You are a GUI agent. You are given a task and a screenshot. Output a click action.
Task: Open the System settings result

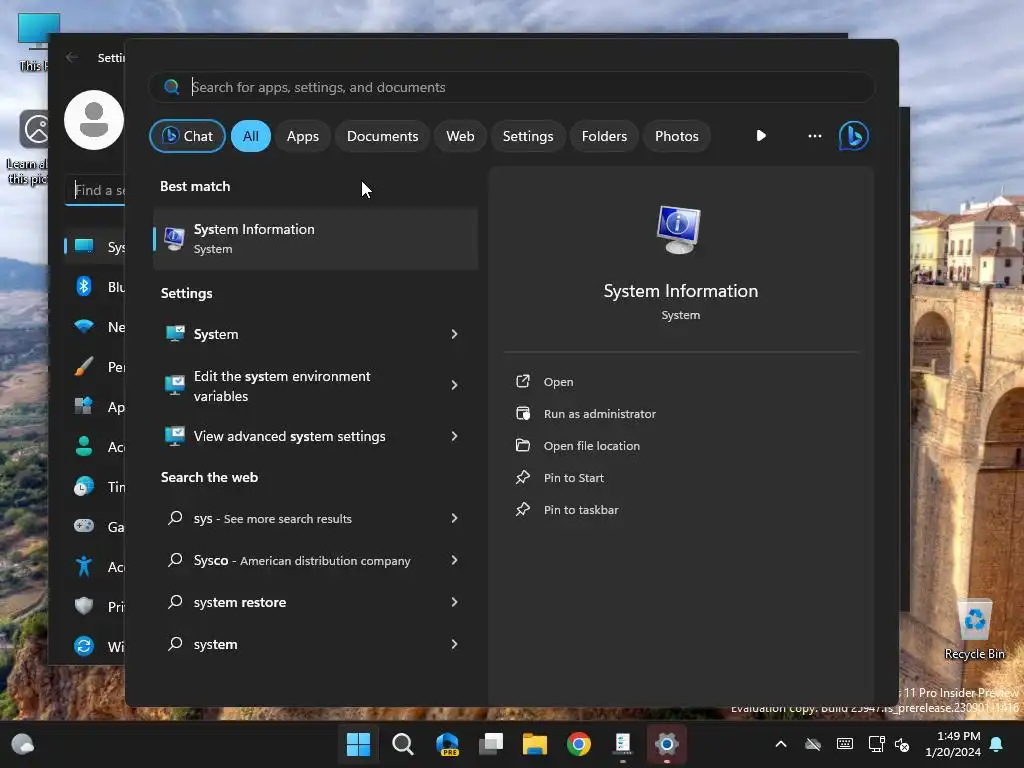[x=300, y=334]
